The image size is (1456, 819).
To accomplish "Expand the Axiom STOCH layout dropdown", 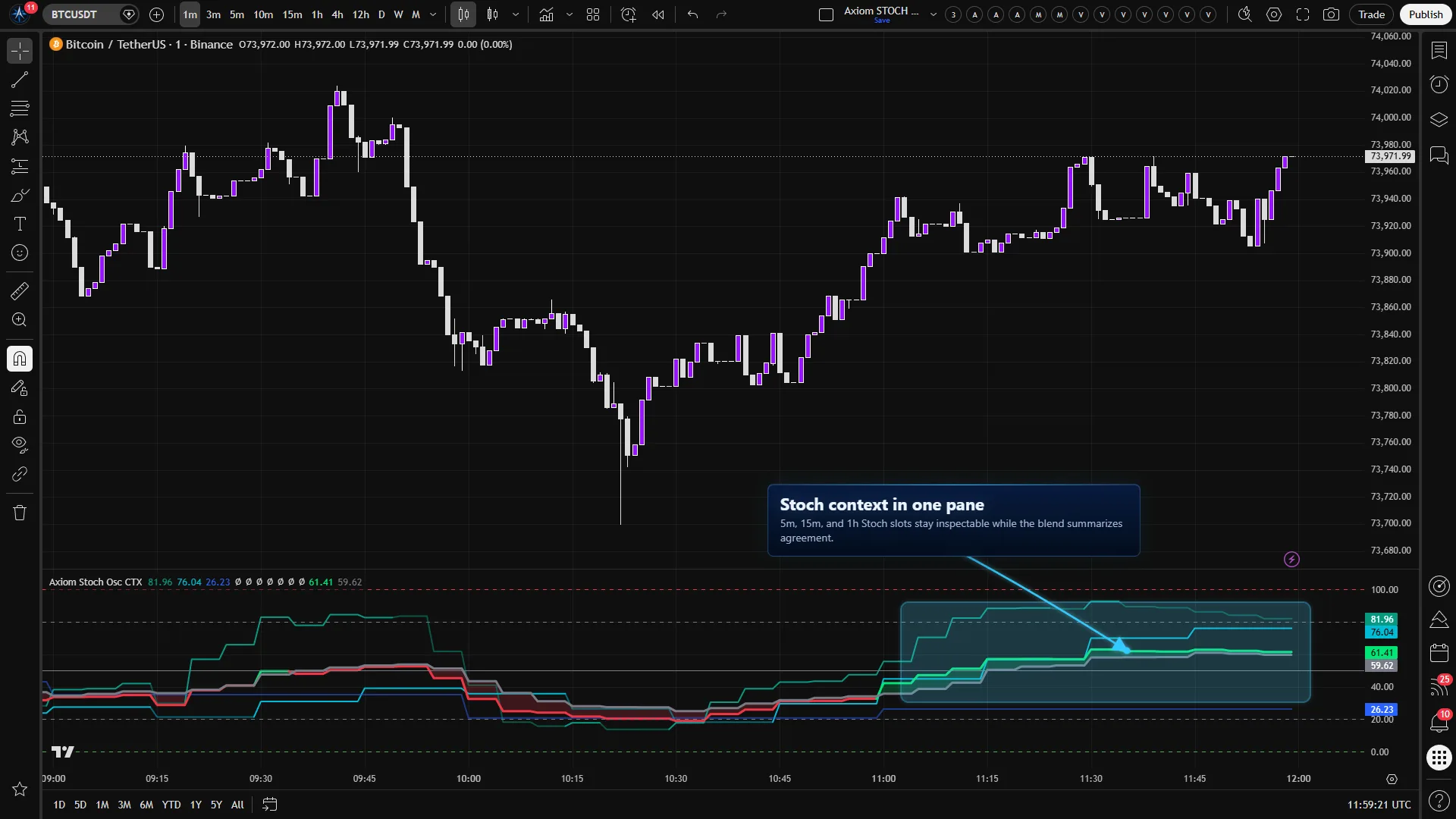I will pyautogui.click(x=934, y=14).
